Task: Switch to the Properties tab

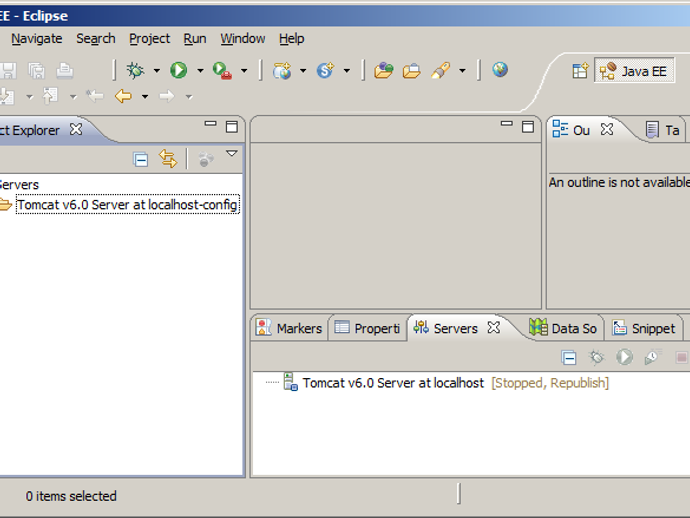Action: 367,328
